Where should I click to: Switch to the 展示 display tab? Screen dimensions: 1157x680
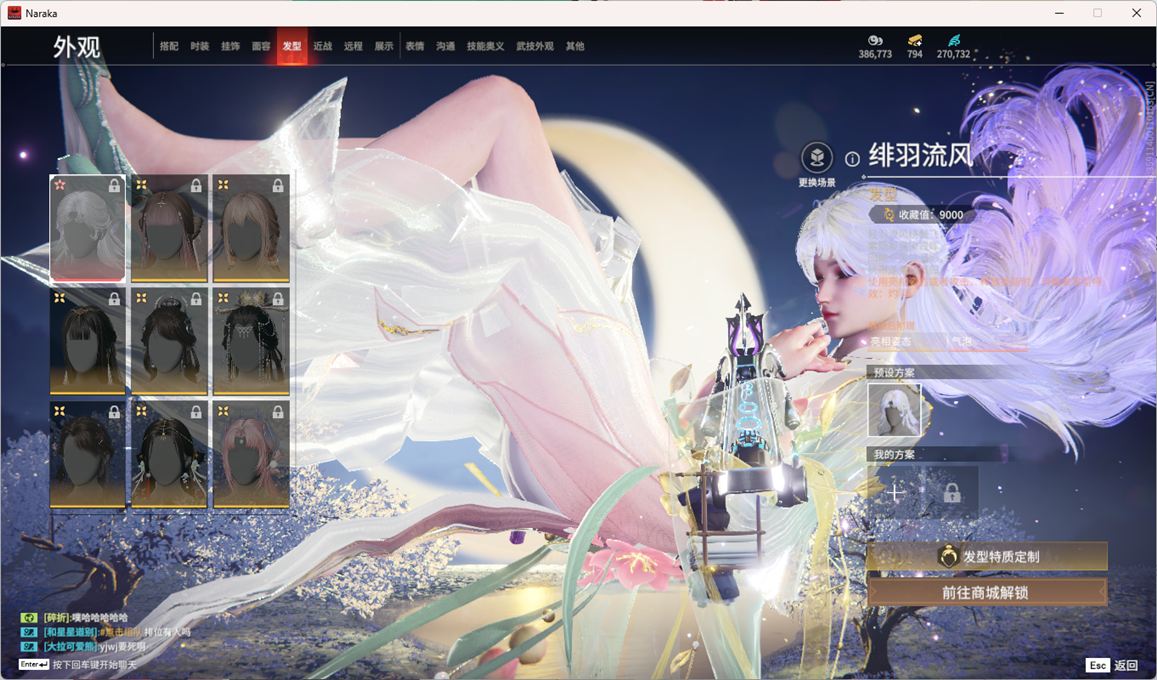(384, 46)
